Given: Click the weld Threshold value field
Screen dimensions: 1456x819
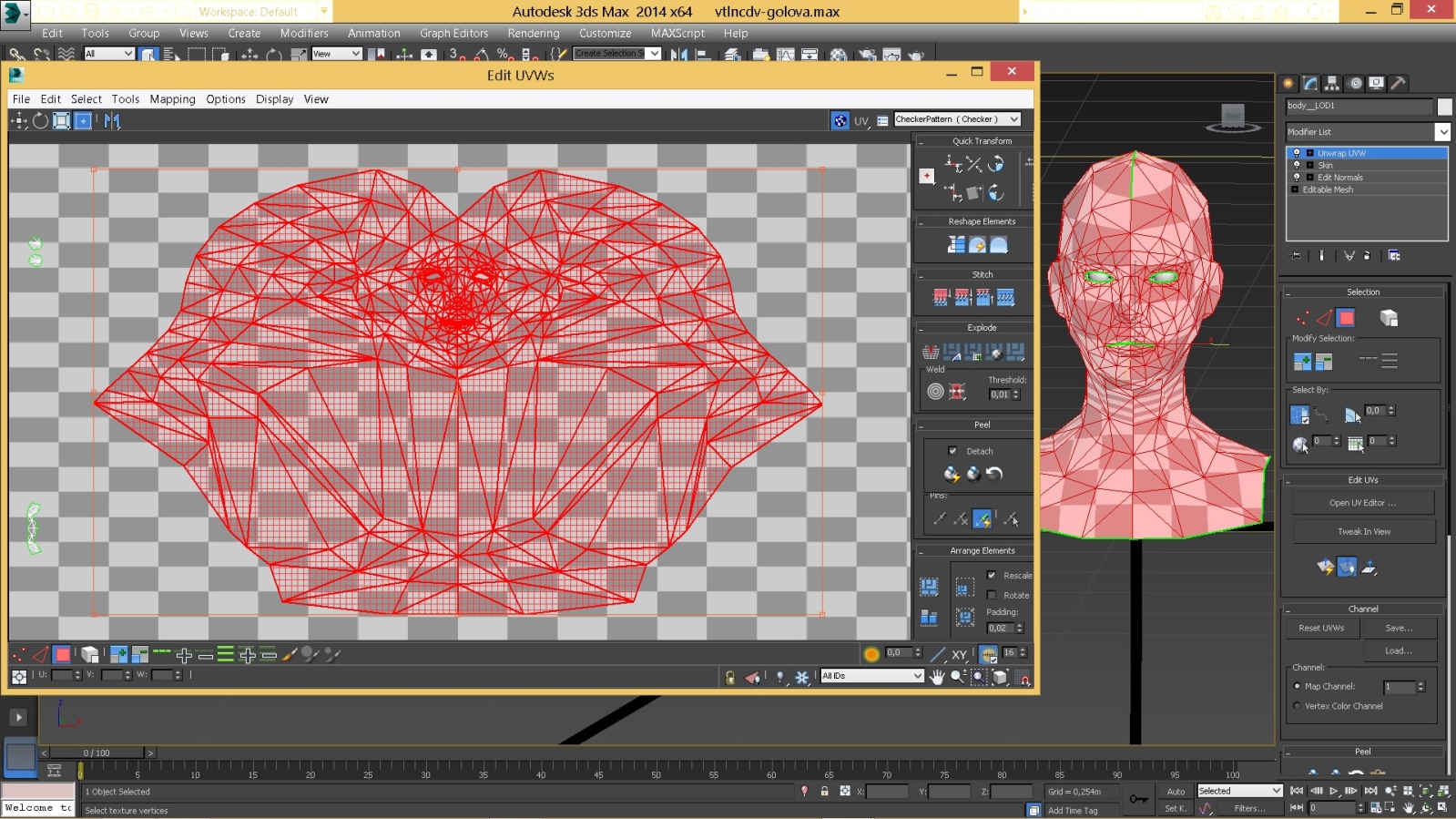Looking at the screenshot, I should click(1001, 394).
